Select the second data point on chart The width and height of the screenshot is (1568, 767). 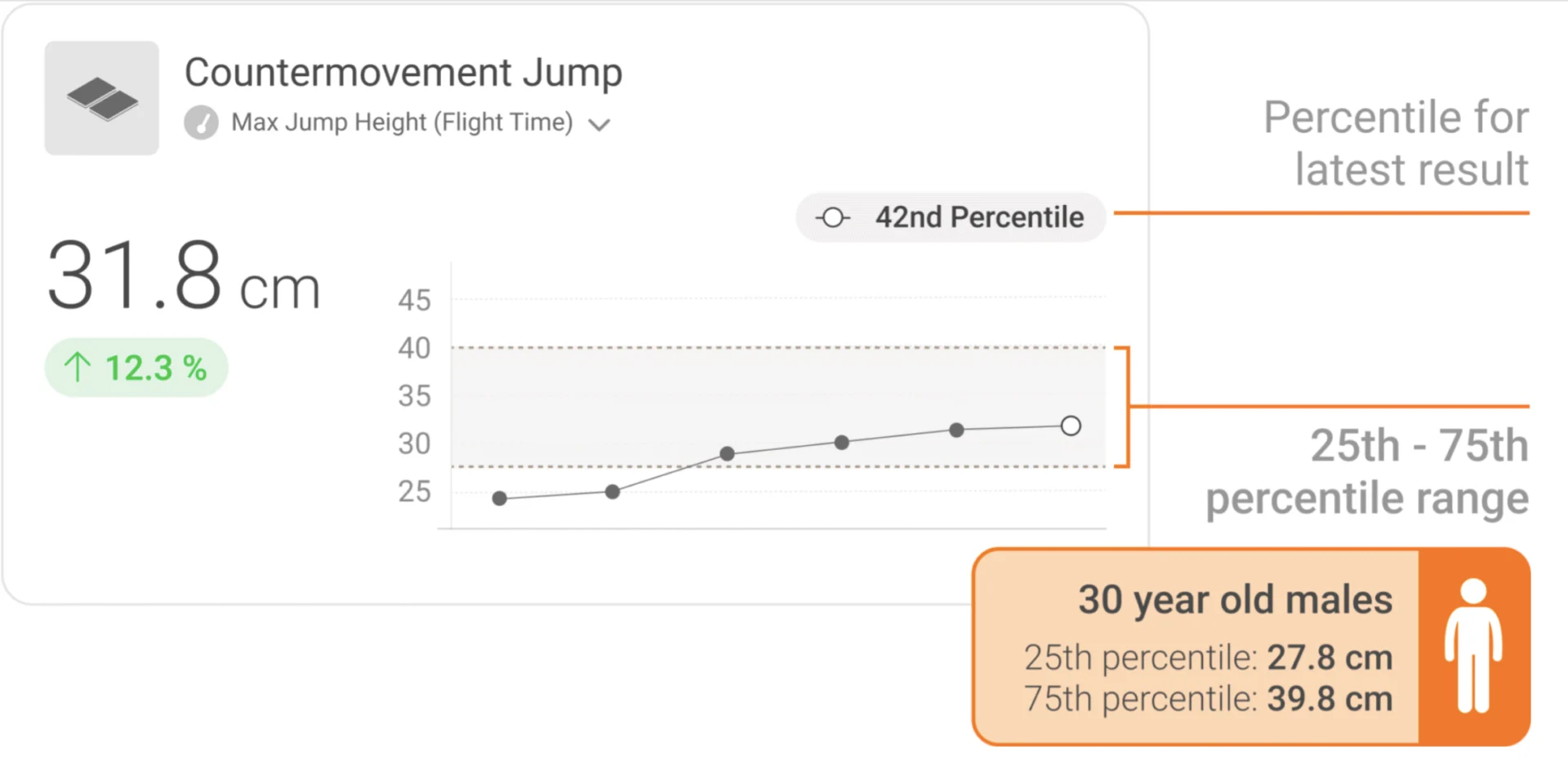pyautogui.click(x=612, y=492)
